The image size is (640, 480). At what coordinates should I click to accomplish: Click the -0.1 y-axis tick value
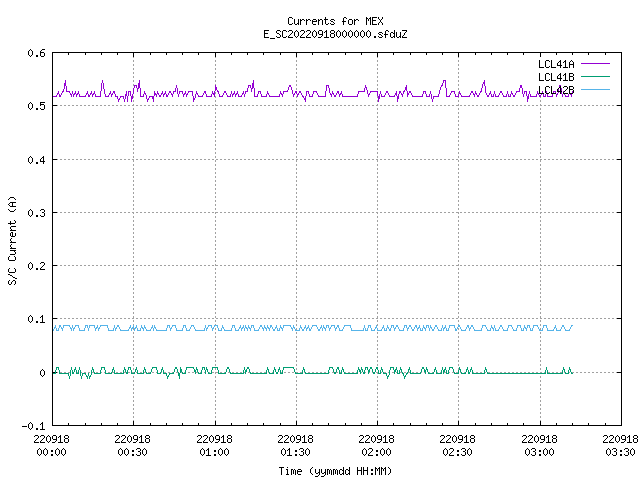(x=33, y=426)
